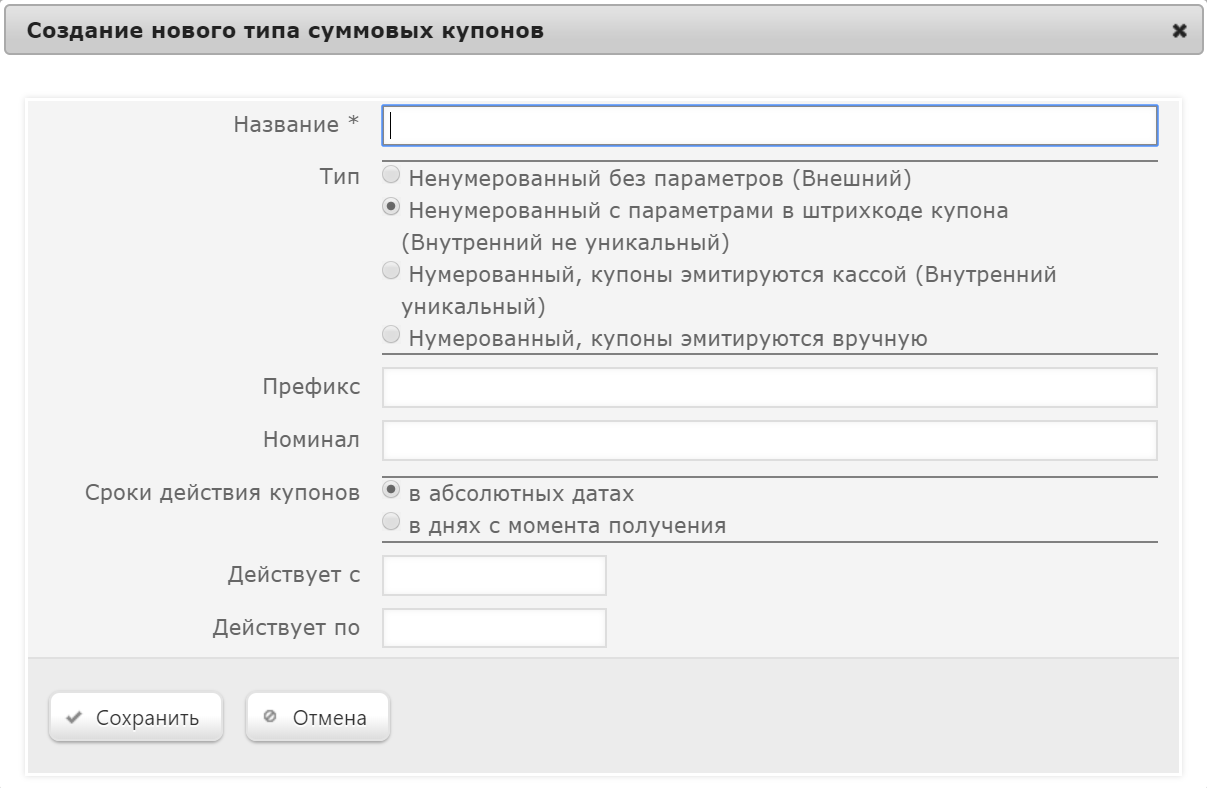Click the Действует по label text

(x=286, y=628)
